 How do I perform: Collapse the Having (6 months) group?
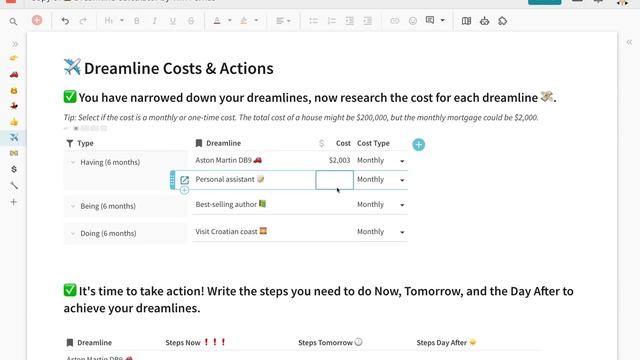73,162
